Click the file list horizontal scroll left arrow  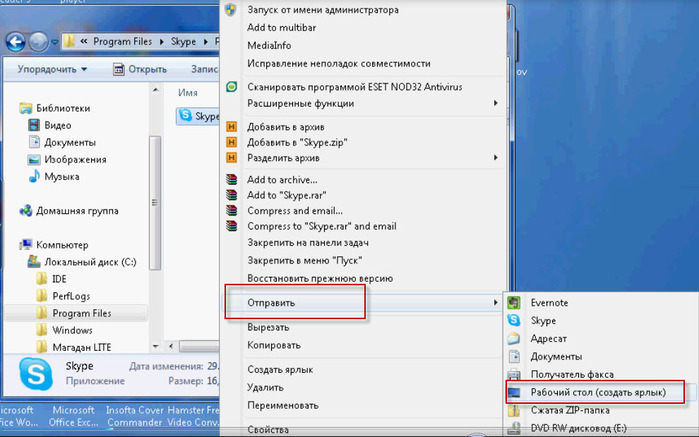(x=171, y=346)
